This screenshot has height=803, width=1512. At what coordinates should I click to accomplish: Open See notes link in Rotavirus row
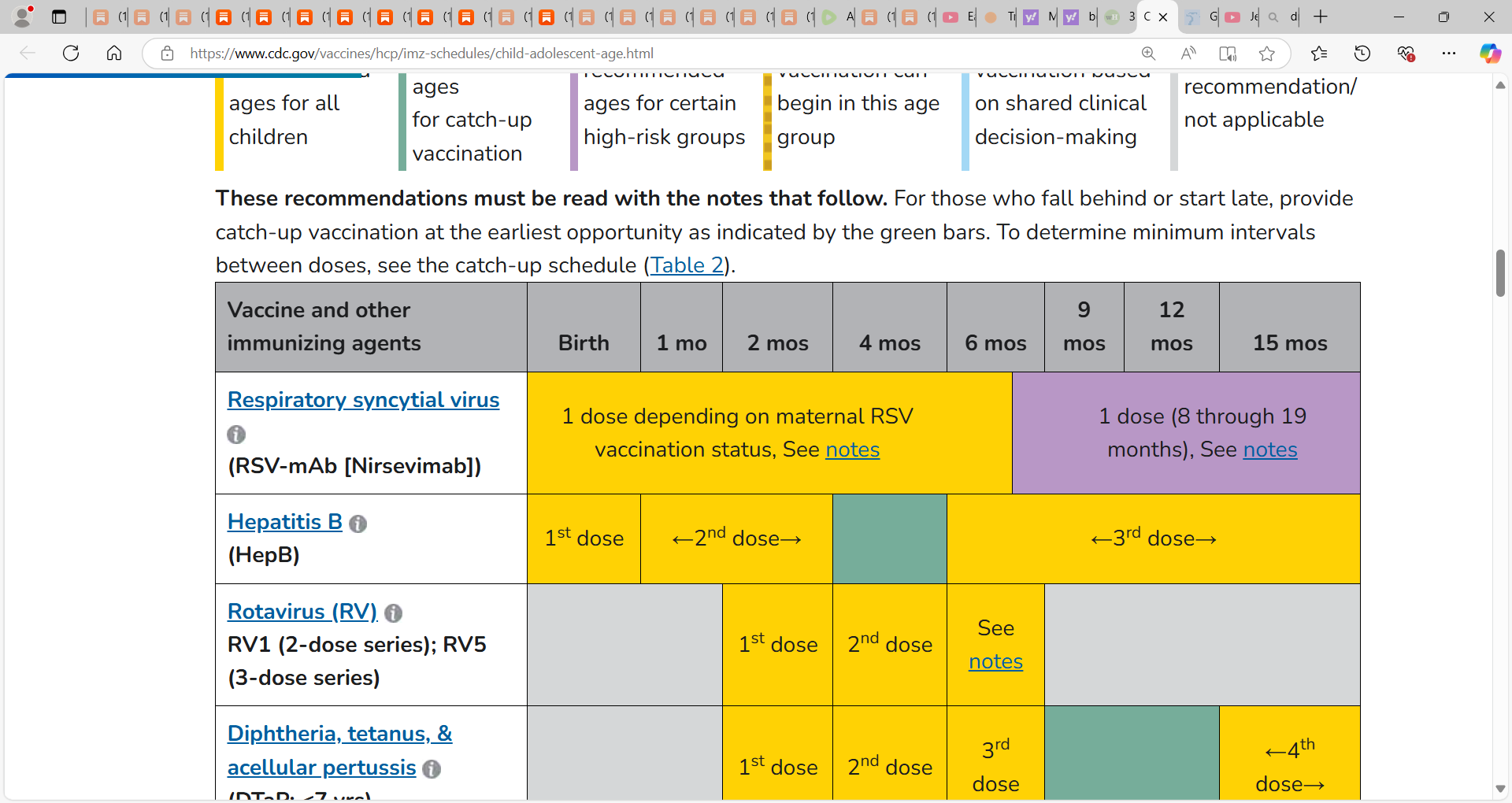point(995,661)
